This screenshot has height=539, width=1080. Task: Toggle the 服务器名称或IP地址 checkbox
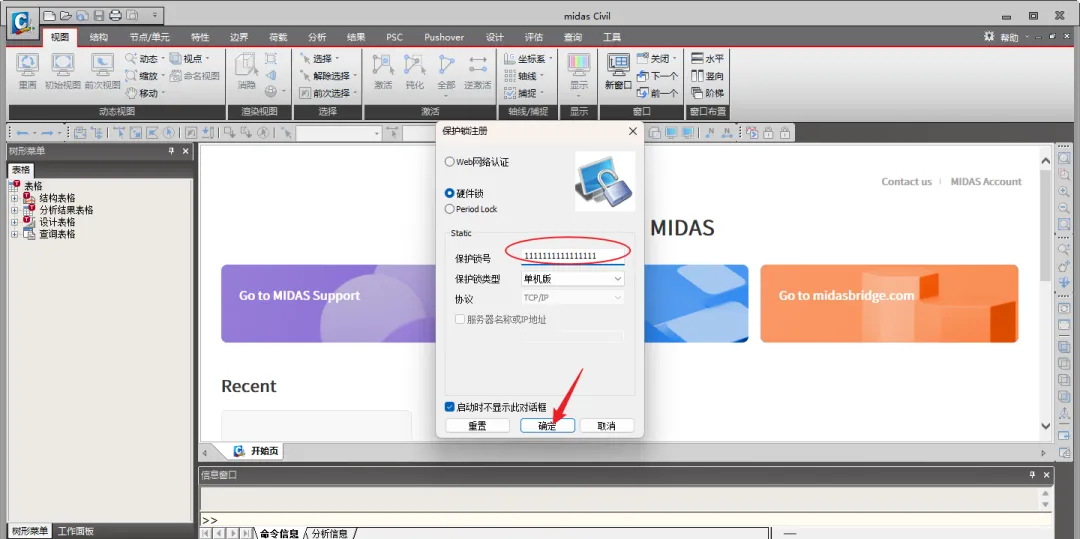point(460,319)
